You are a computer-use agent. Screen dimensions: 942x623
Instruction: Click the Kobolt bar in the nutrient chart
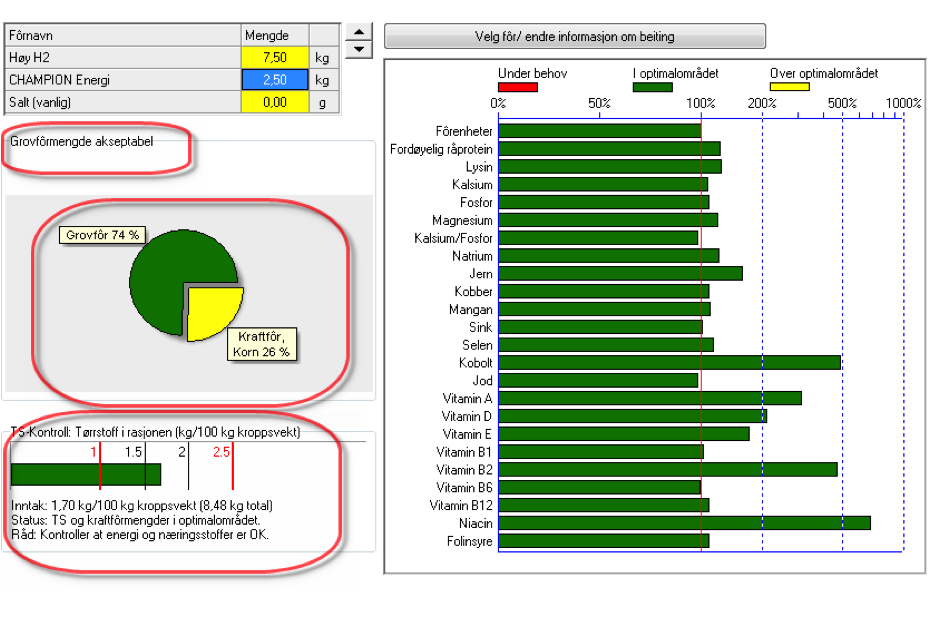point(669,362)
